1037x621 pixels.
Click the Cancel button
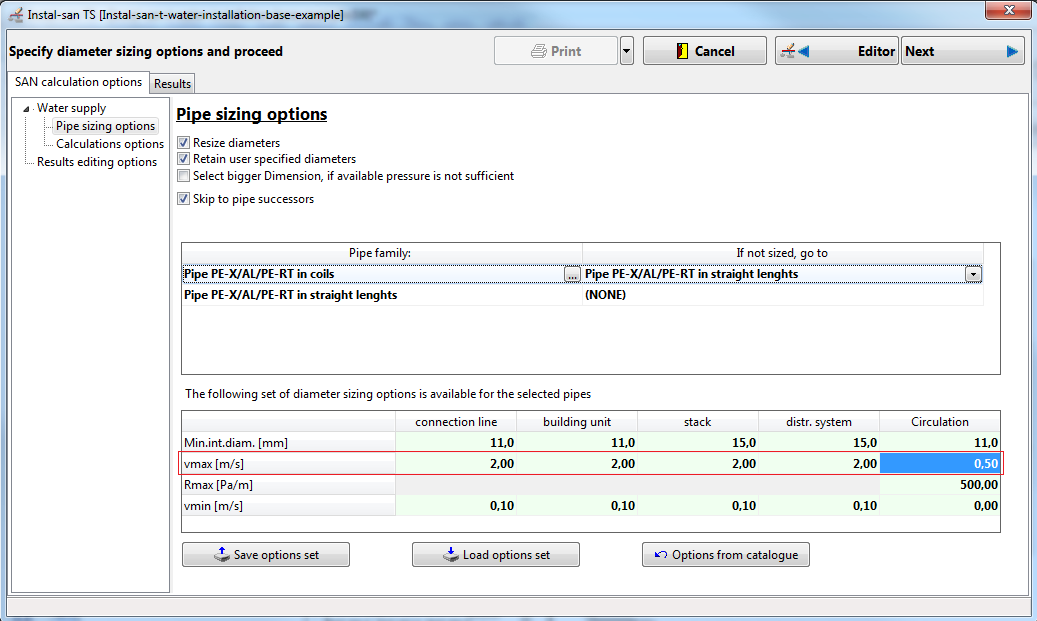(x=704, y=51)
